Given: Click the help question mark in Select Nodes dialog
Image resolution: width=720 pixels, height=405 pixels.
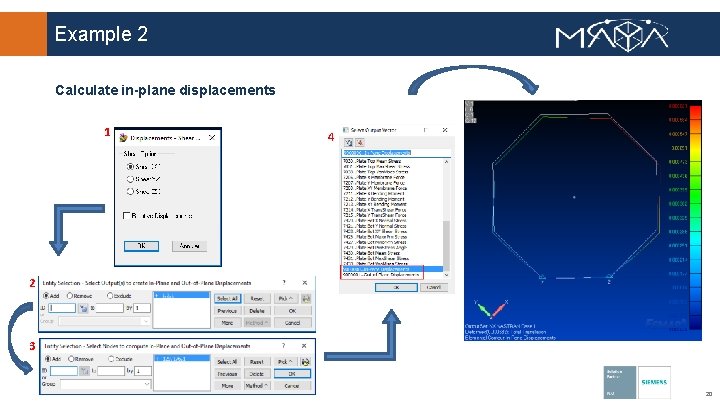Looking at the screenshot, I should tap(283, 345).
